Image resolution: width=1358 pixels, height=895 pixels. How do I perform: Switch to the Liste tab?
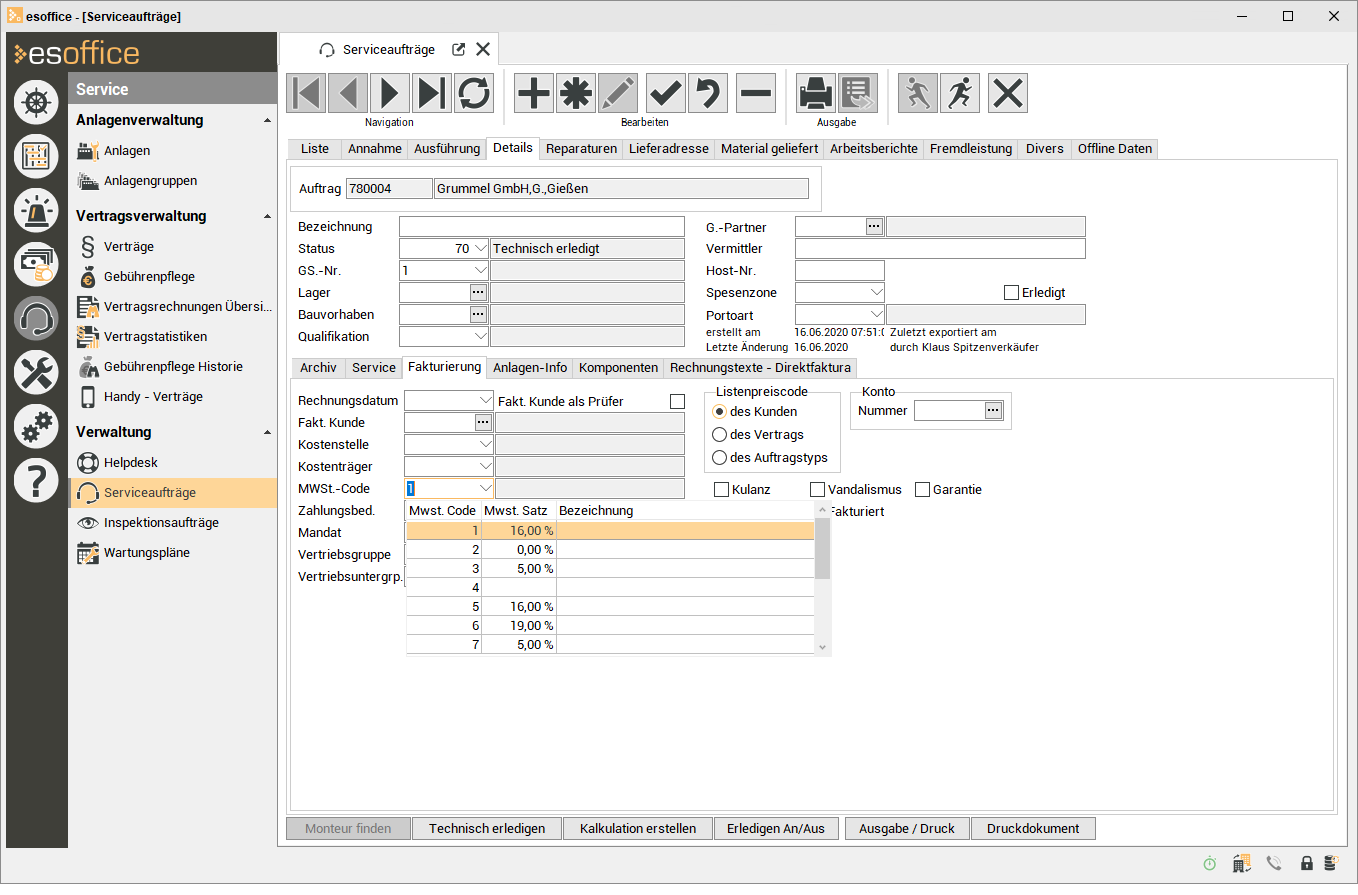click(x=314, y=148)
